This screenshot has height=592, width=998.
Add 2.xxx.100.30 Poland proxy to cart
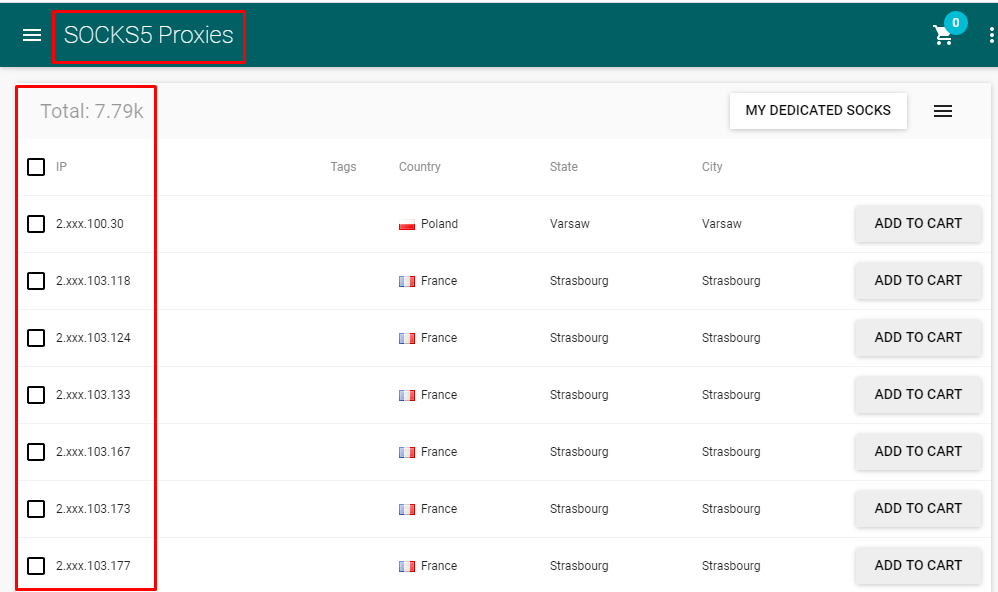pos(918,223)
